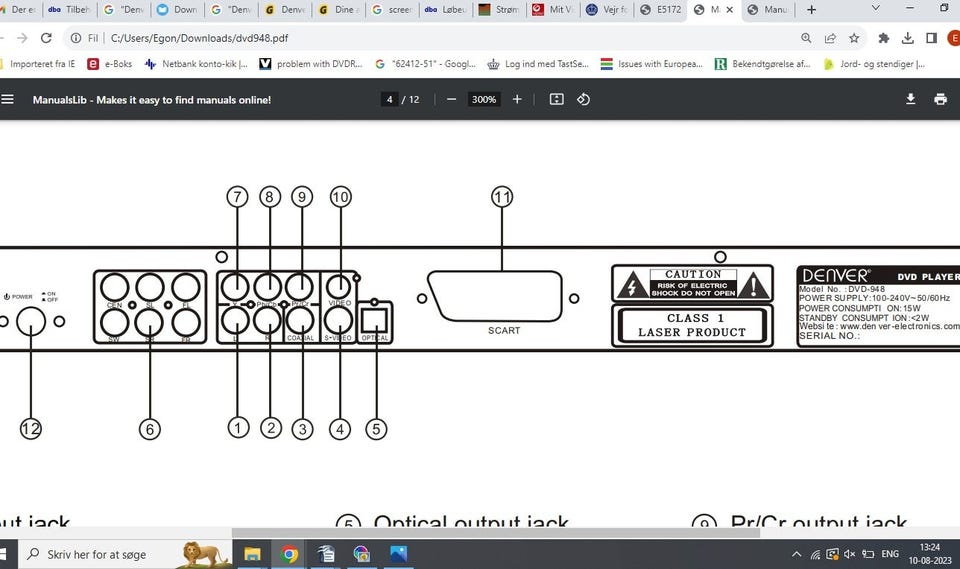960x569 pixels.
Task: Reload the page with the refresh icon
Action: tap(46, 38)
